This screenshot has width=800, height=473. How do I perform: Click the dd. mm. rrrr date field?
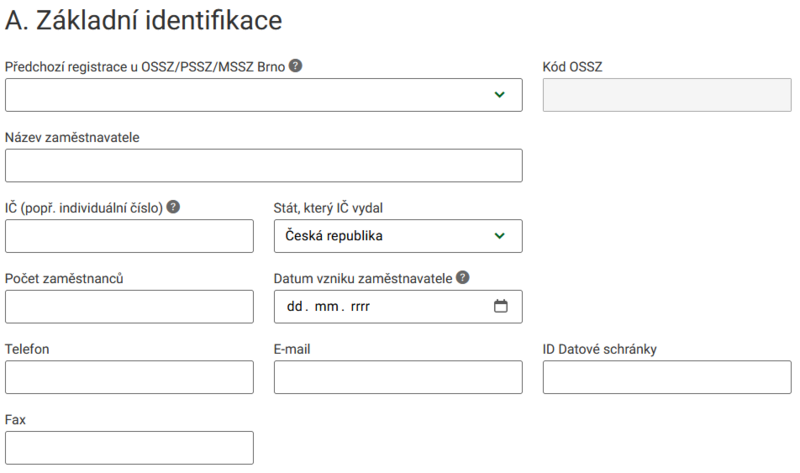pos(398,307)
